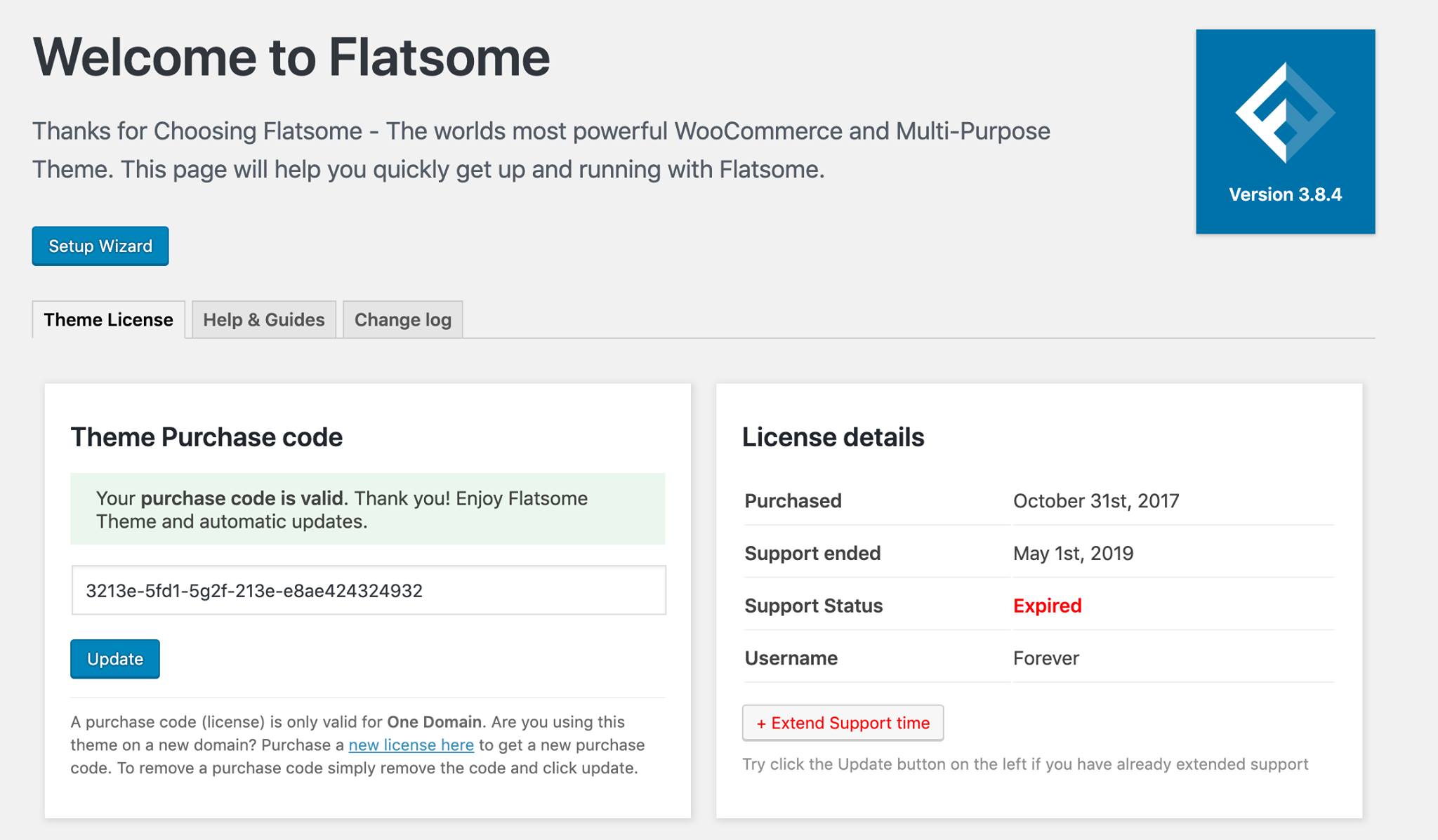Click the 'Support Status' row label
This screenshot has height=840, width=1438.
click(x=813, y=606)
